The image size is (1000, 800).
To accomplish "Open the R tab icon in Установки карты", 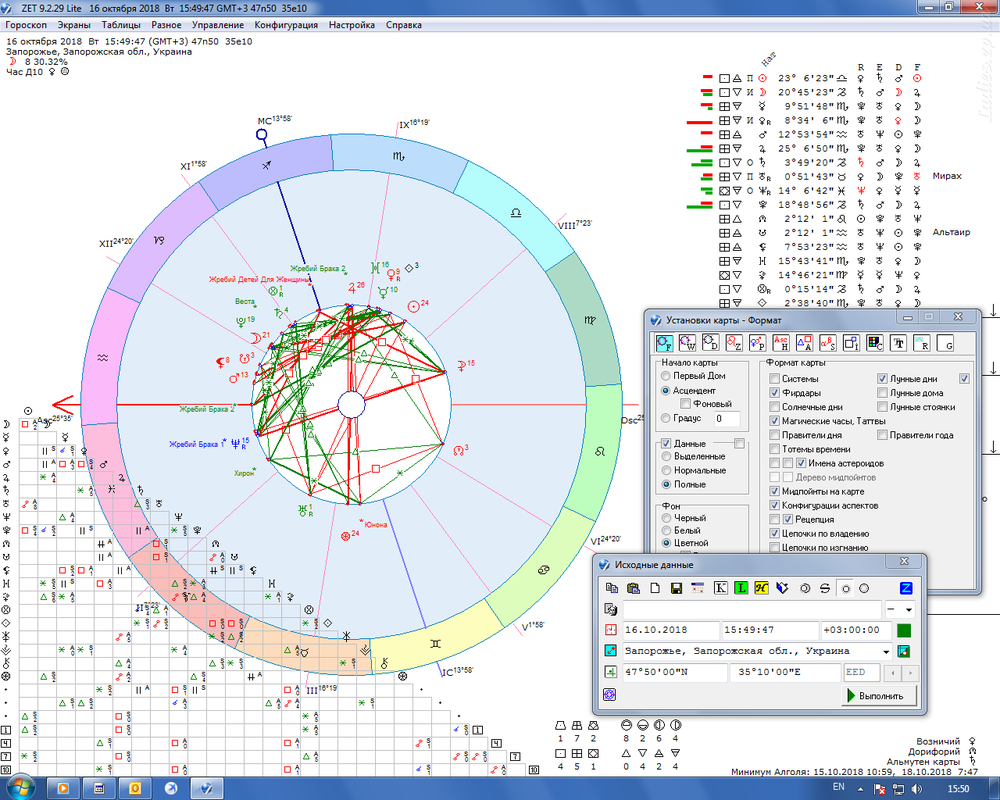I will point(922,343).
